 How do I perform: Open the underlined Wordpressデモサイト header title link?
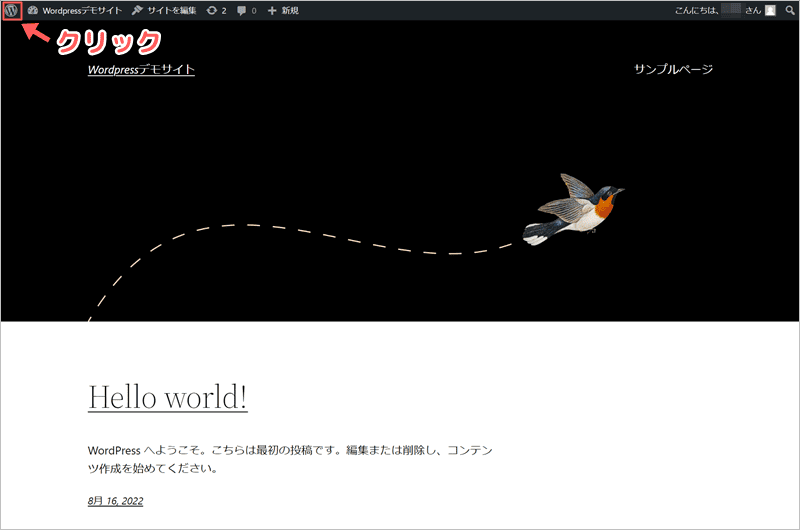(141, 69)
